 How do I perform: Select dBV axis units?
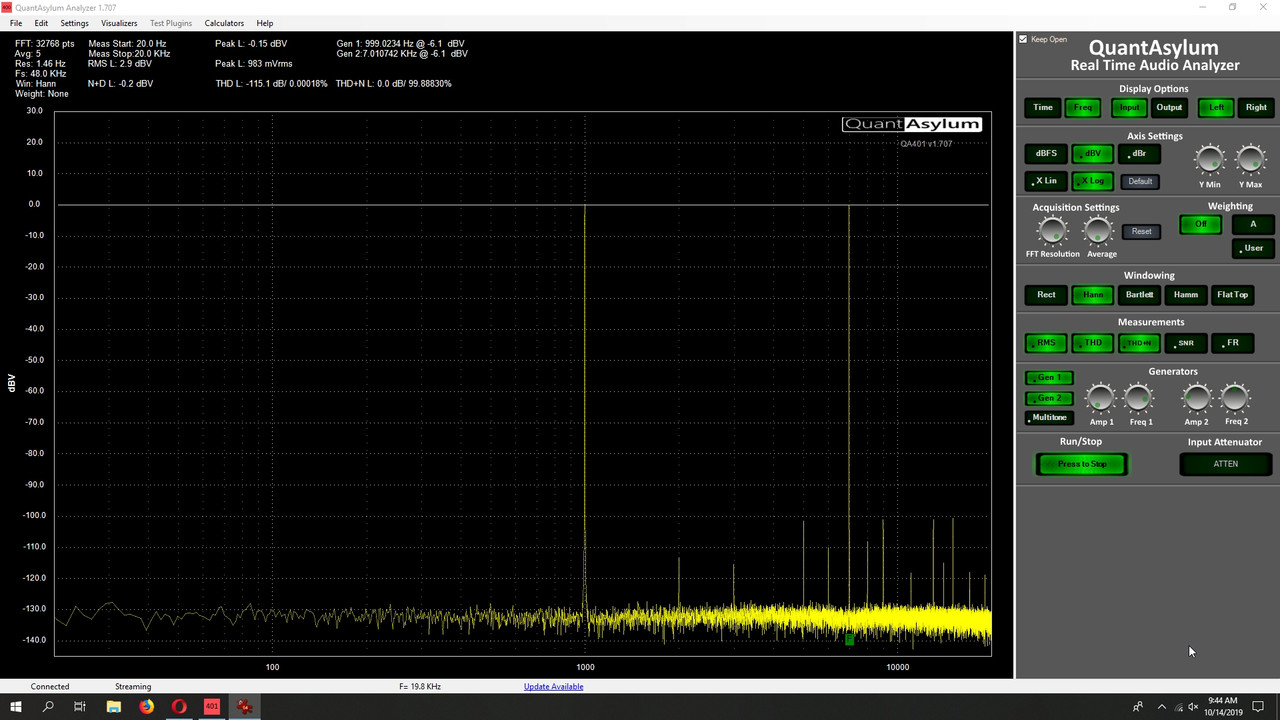pyautogui.click(x=1093, y=154)
